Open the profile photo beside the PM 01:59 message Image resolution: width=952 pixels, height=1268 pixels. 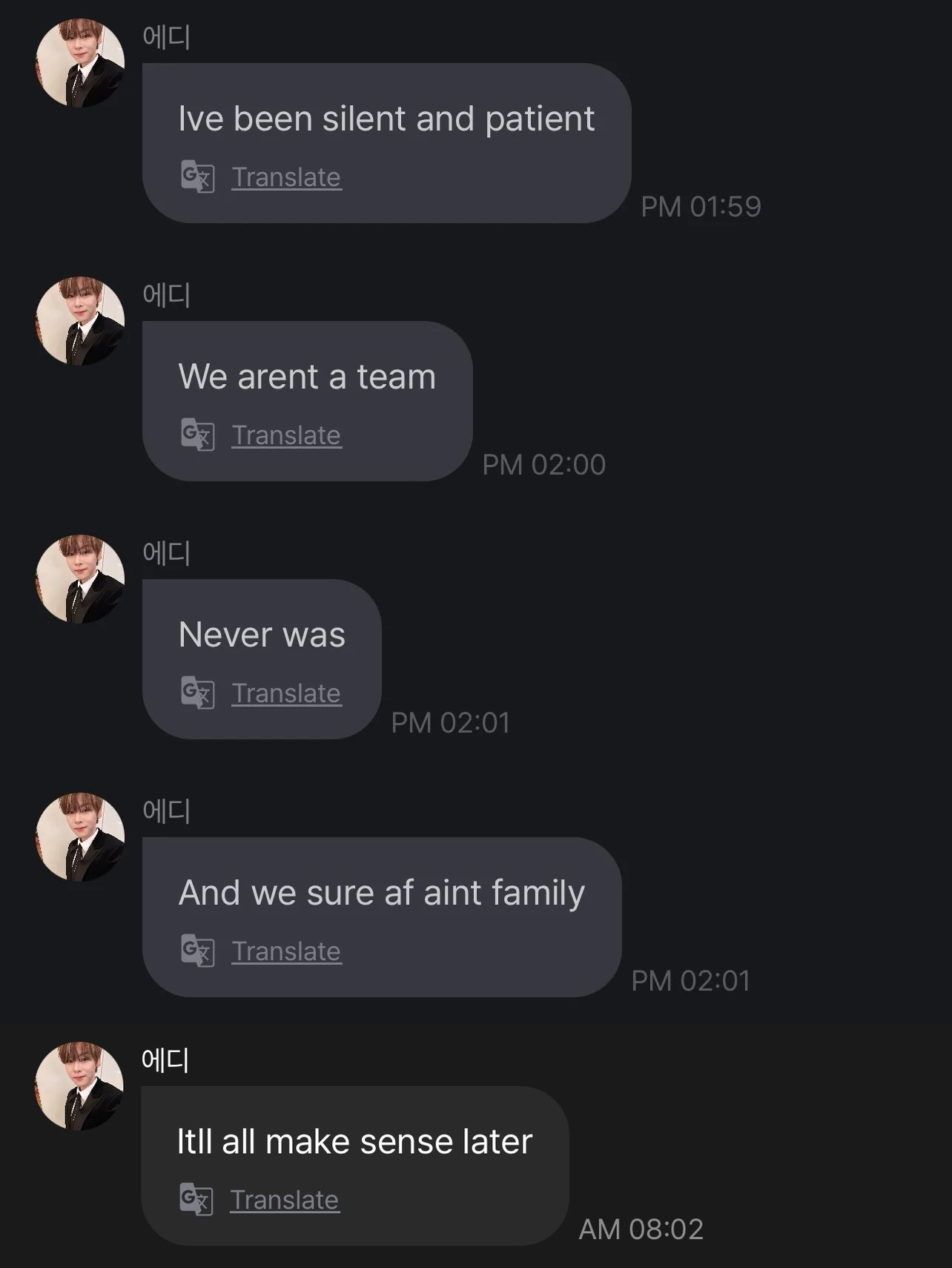(80, 63)
